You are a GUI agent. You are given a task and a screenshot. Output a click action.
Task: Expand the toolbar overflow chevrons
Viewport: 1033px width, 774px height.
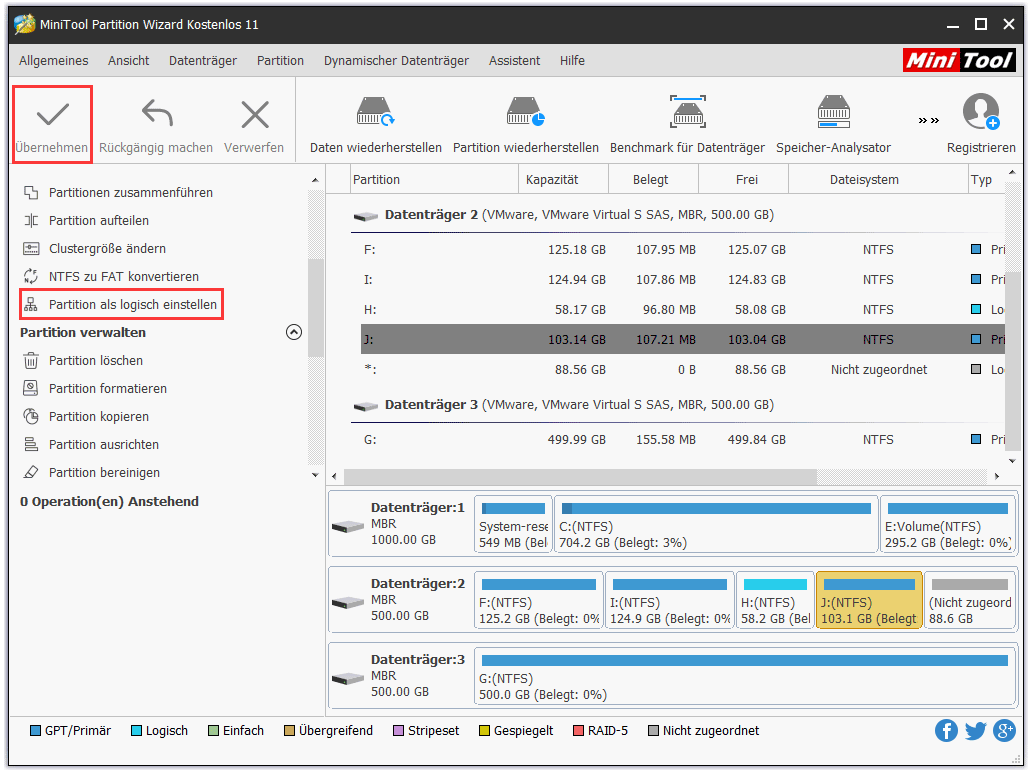(x=928, y=121)
